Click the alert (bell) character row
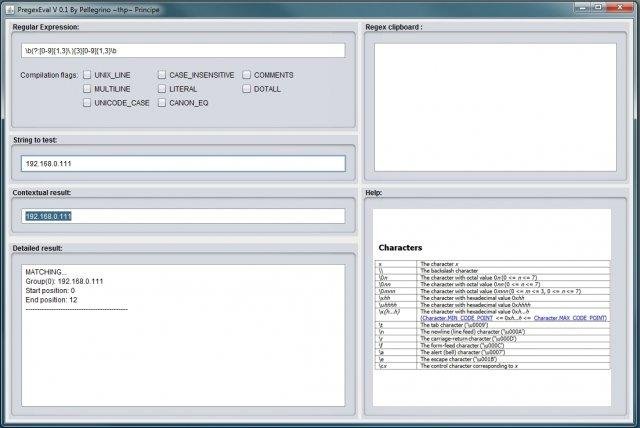Image resolution: width=640 pixels, height=428 pixels. (492, 352)
